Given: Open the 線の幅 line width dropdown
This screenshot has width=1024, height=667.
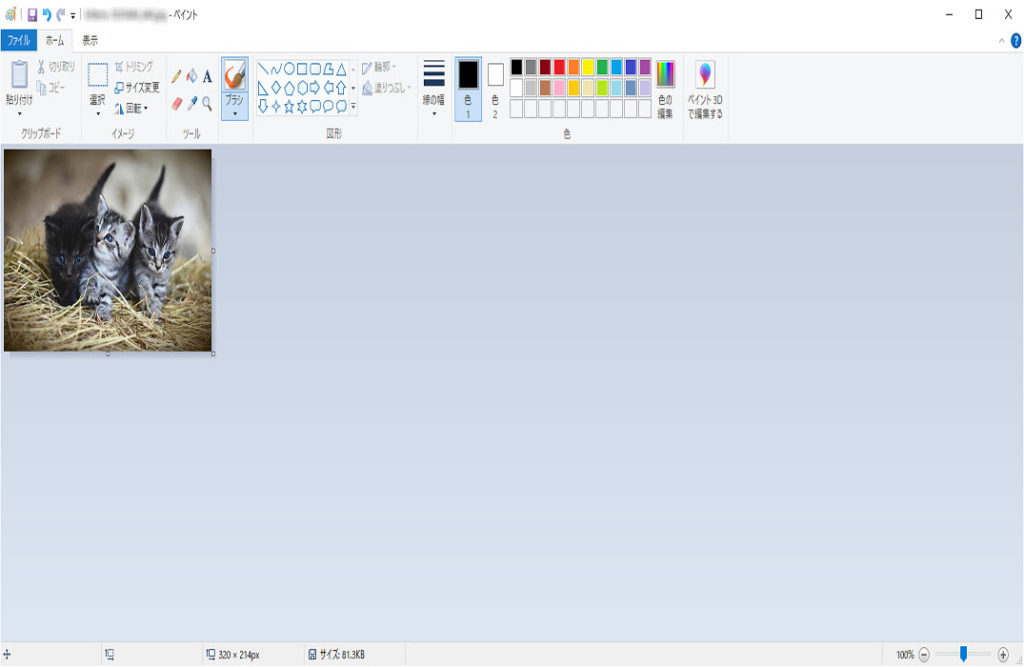Looking at the screenshot, I should click(x=434, y=88).
